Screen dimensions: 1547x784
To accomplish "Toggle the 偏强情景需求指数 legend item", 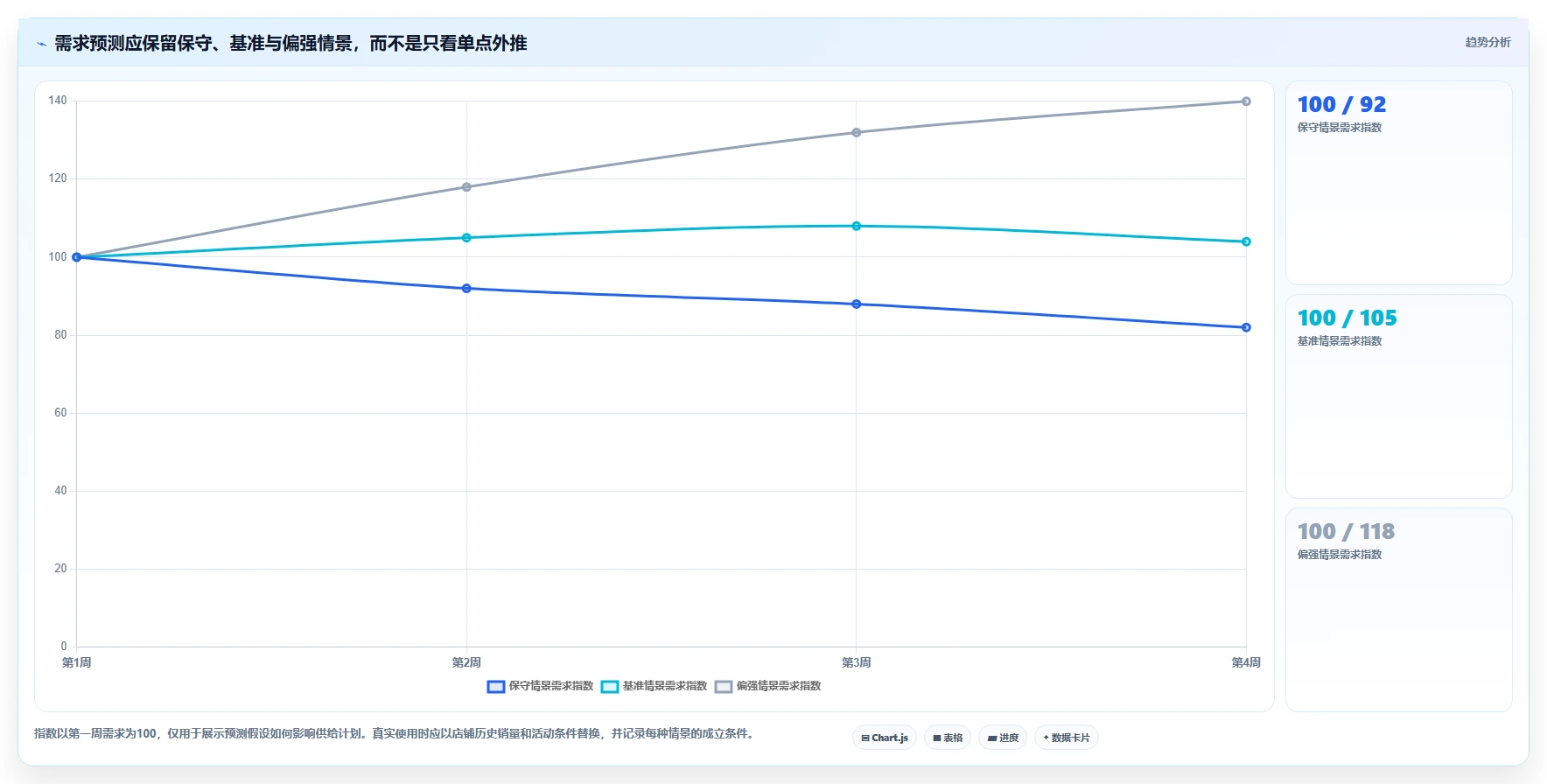I will 767,686.
